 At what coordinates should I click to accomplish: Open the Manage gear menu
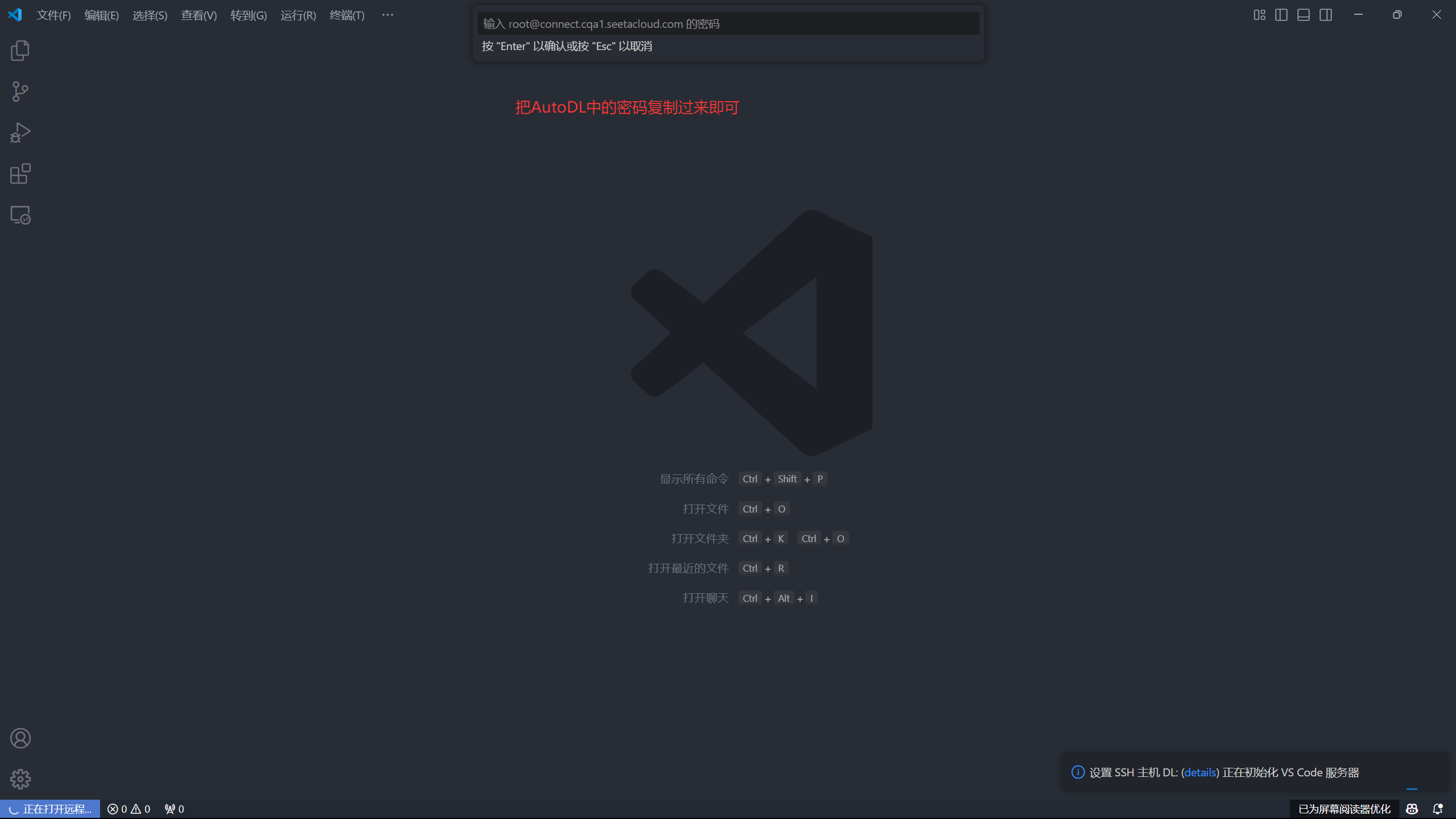point(20,779)
